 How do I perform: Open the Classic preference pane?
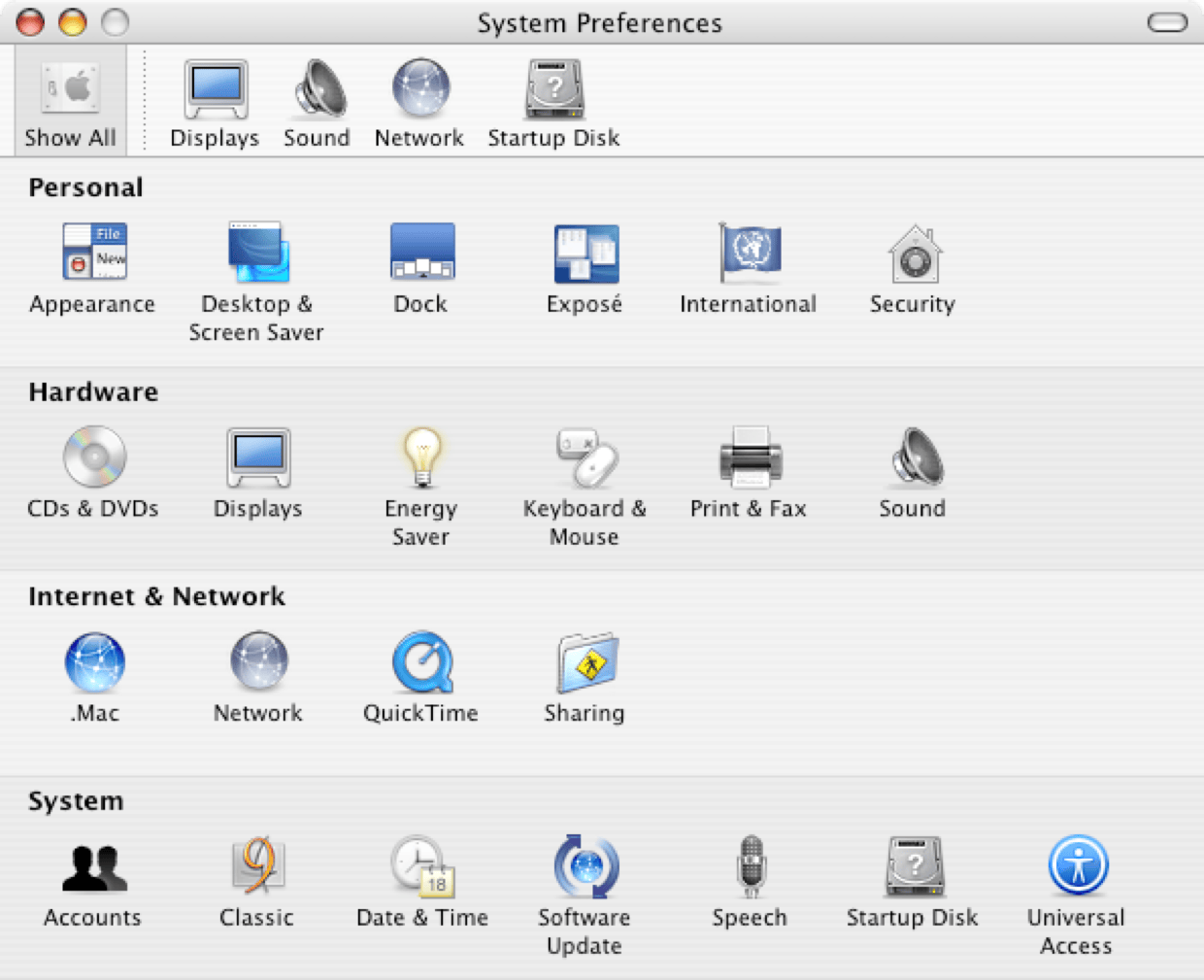pos(256,882)
